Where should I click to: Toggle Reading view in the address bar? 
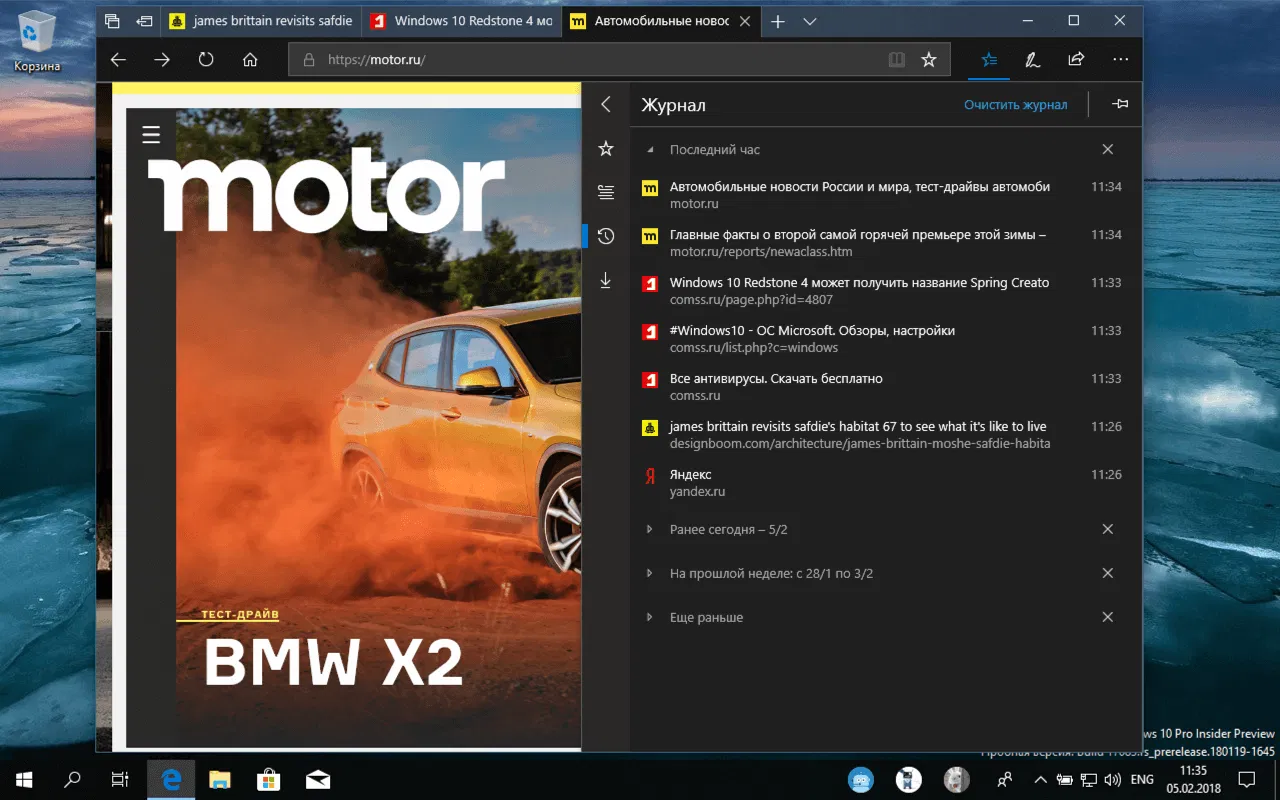click(896, 59)
